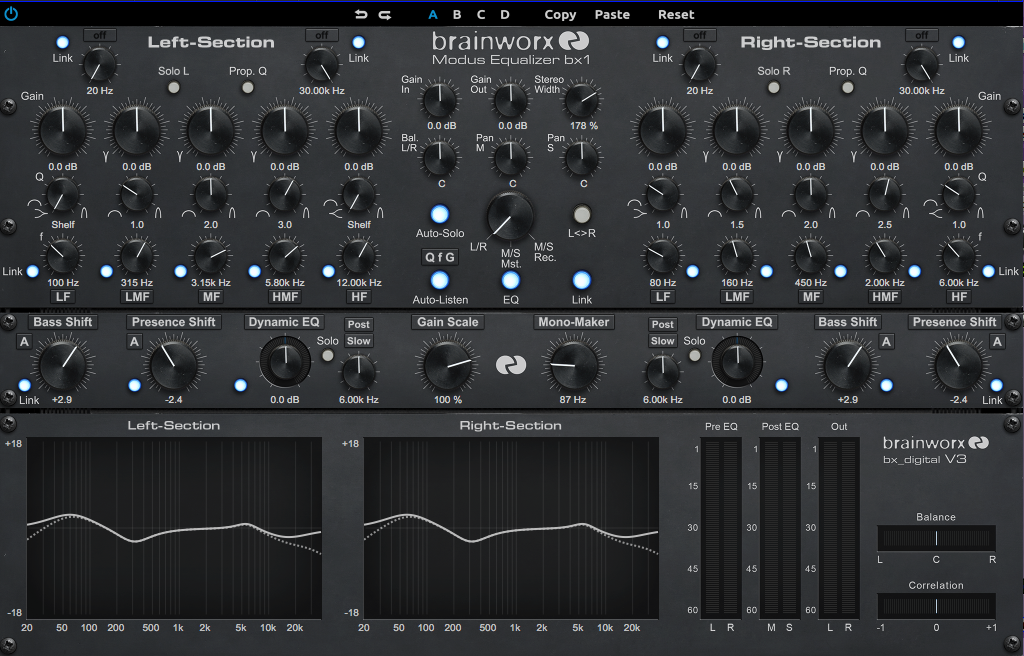Click the left LF gain knob
1024x656 pixels.
tap(63, 129)
